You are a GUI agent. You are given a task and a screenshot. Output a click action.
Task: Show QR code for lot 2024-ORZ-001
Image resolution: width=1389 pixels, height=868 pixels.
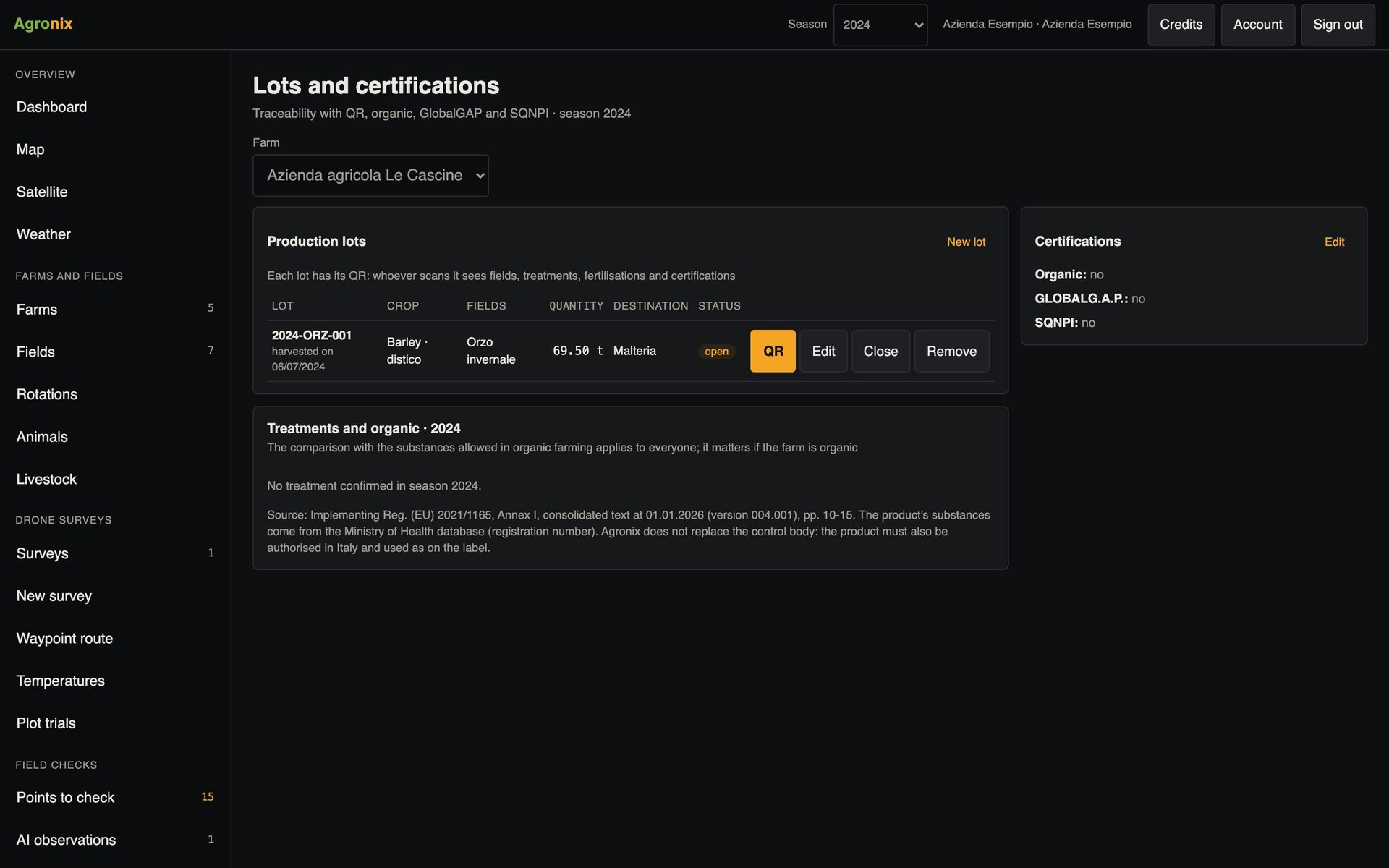773,351
